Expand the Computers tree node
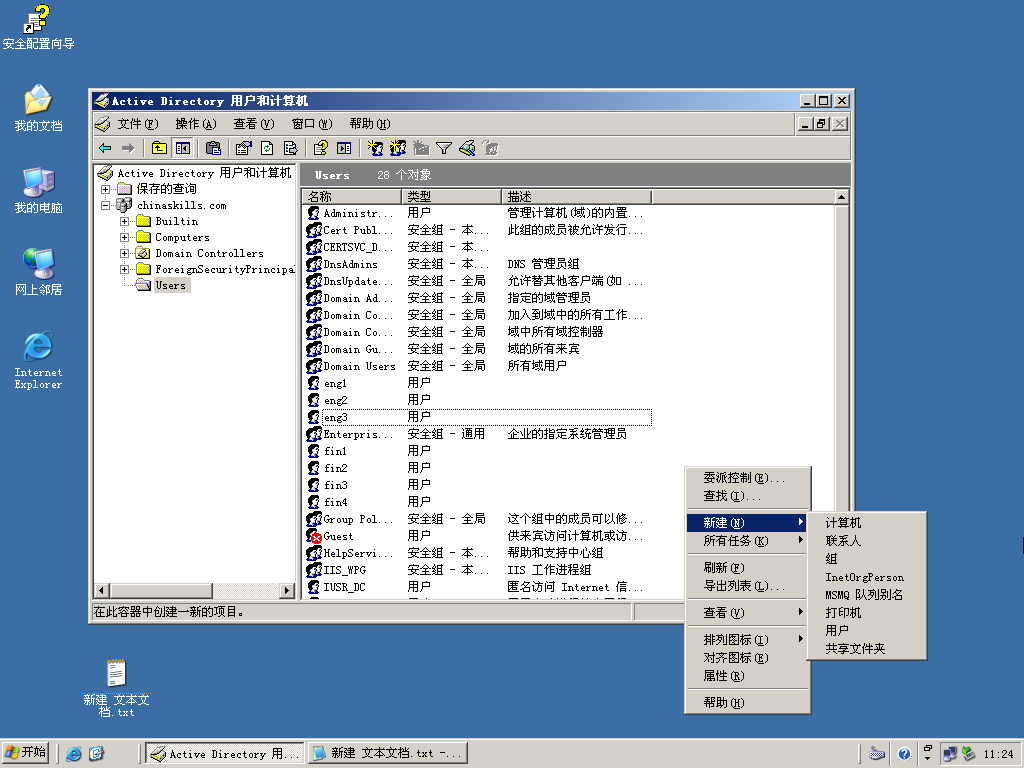The height and width of the screenshot is (768, 1024). (124, 237)
